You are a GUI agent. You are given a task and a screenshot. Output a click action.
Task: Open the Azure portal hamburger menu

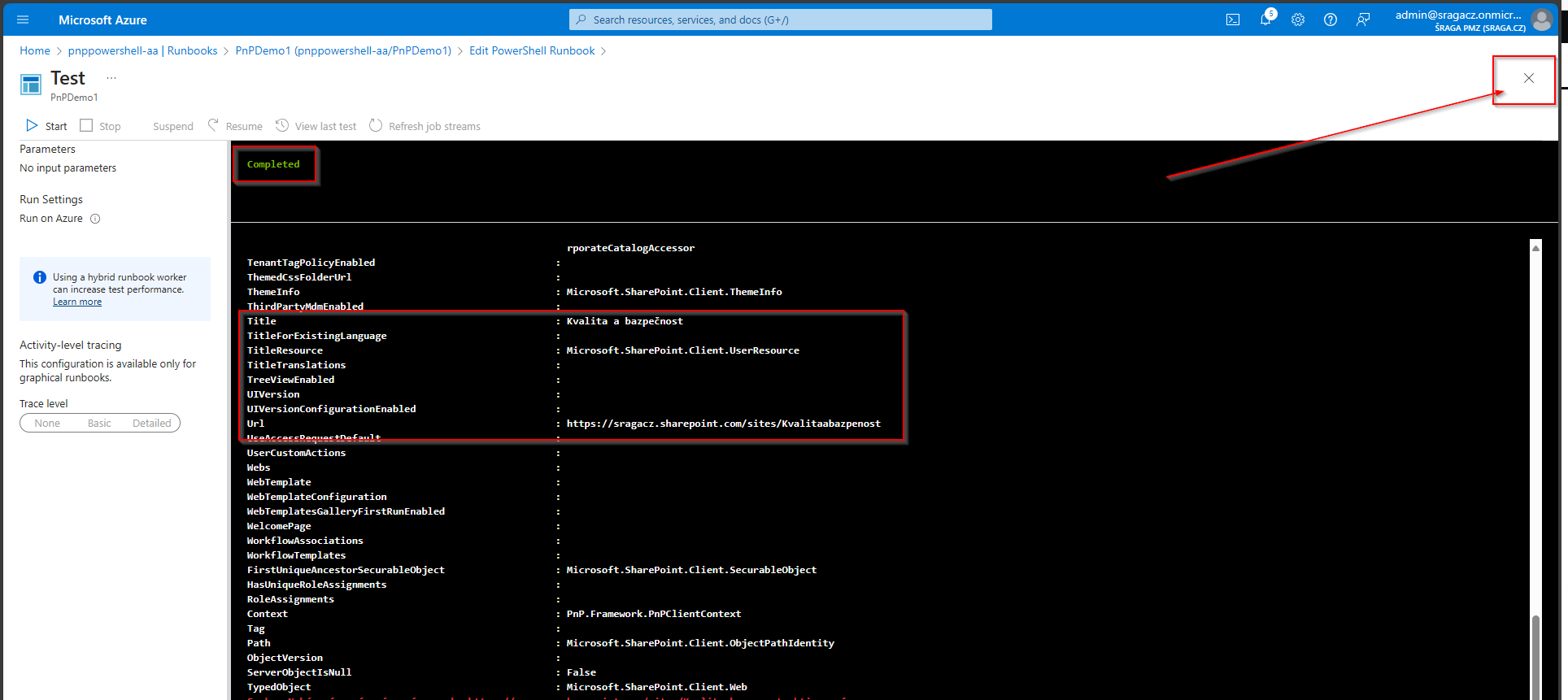(23, 20)
